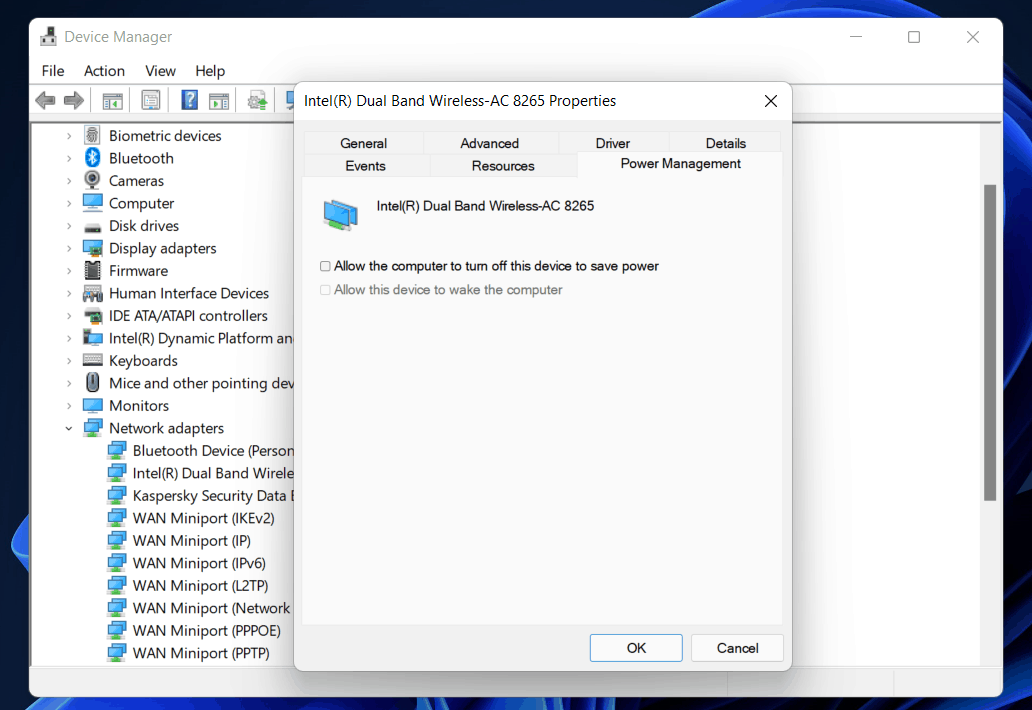Screen dimensions: 1032x710
Task: Close the Wireless-AC 8265 Properties dialog
Action: tap(771, 101)
